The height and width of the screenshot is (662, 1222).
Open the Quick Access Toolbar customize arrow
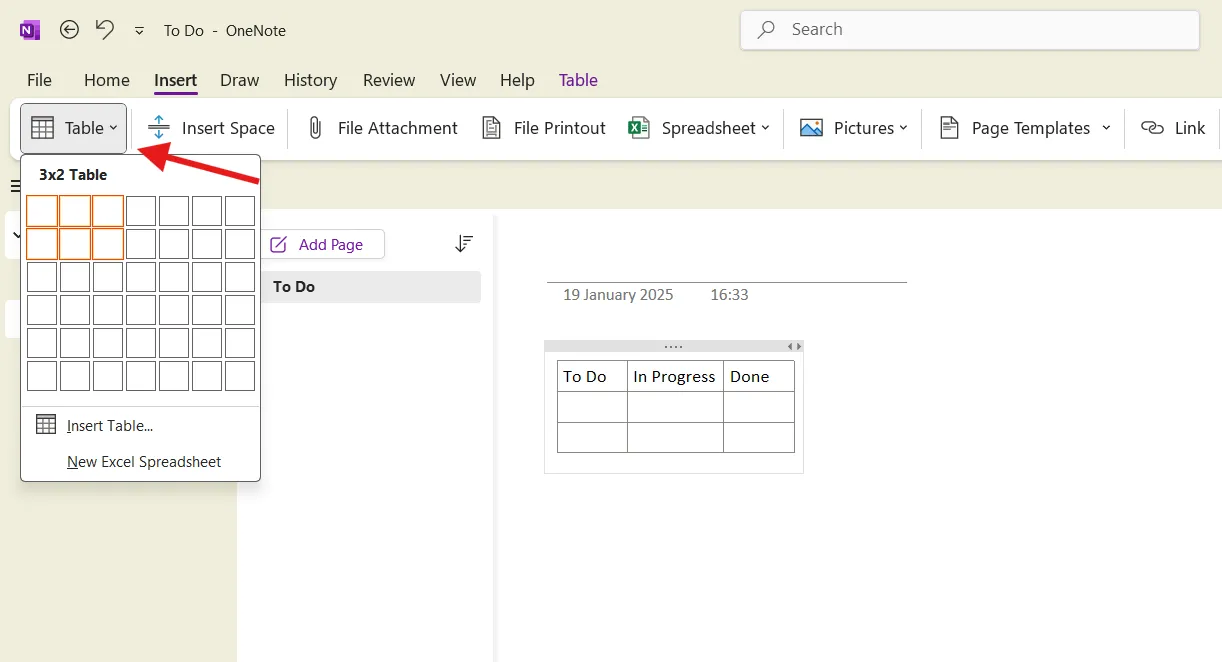139,31
